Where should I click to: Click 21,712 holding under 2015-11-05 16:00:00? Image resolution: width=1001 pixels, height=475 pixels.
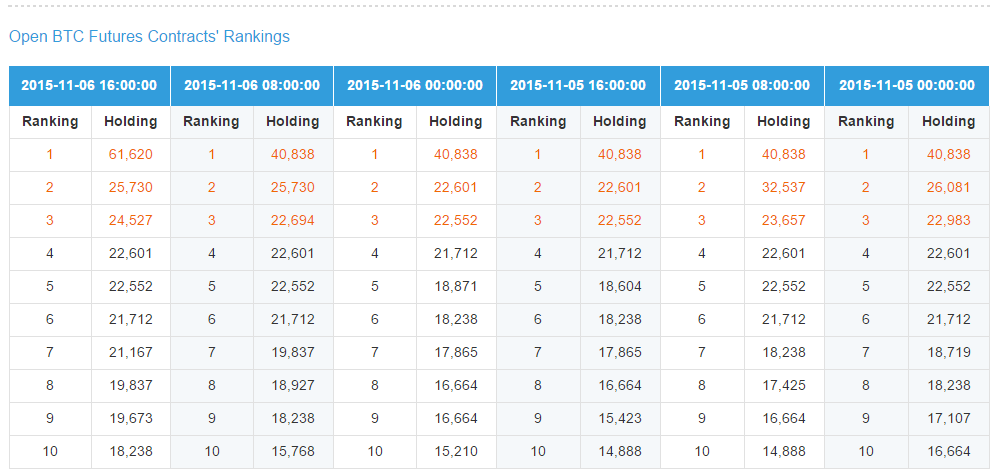620,253
